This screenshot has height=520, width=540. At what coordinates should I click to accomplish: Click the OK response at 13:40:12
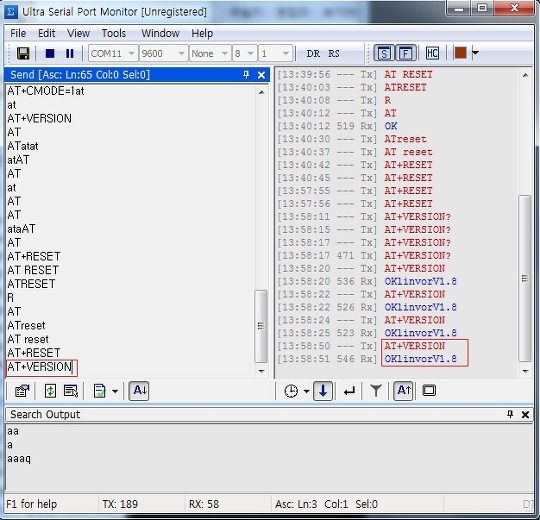click(x=391, y=126)
